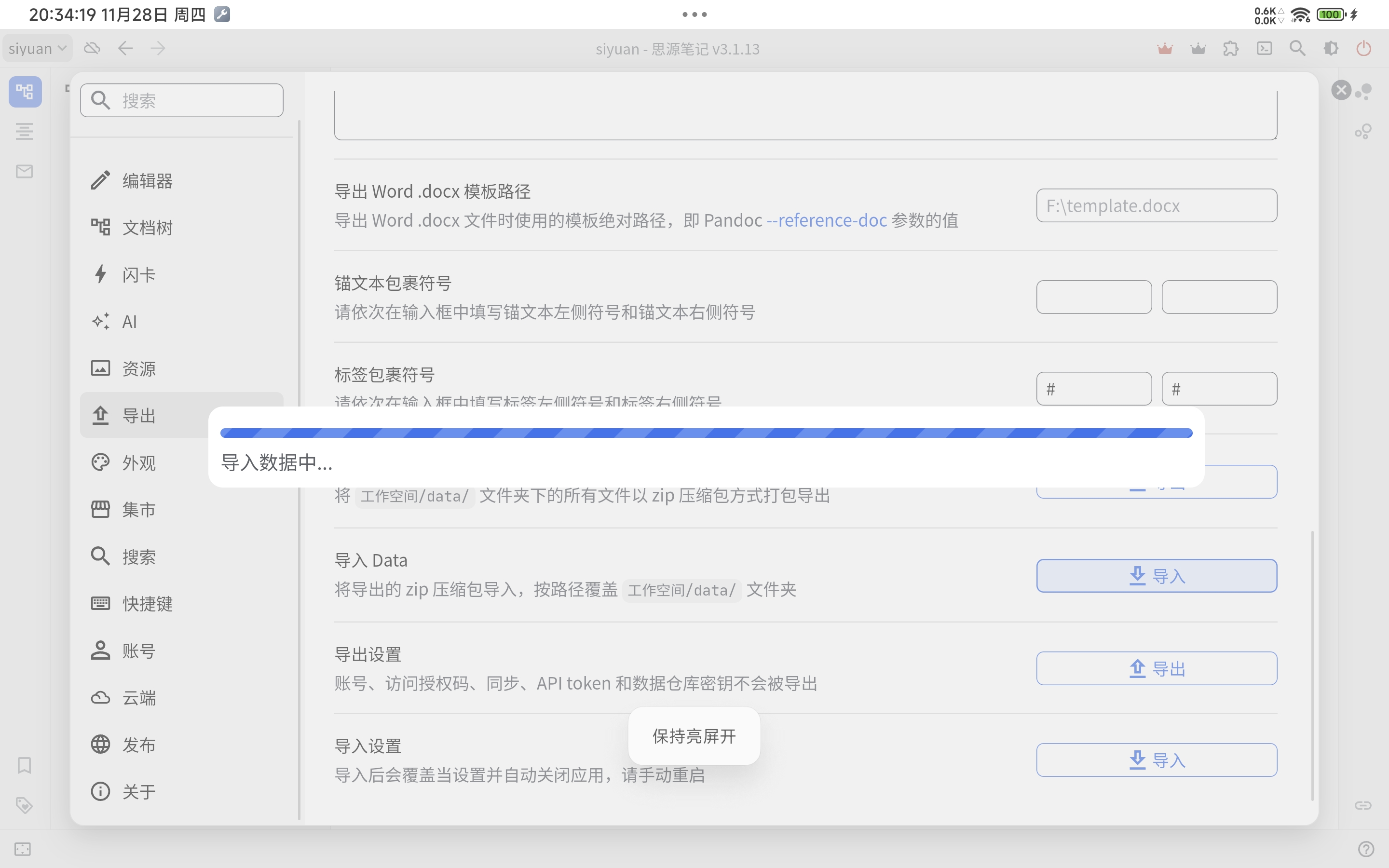Open the tag panel in left sidebar
The image size is (1389, 868).
[24, 805]
